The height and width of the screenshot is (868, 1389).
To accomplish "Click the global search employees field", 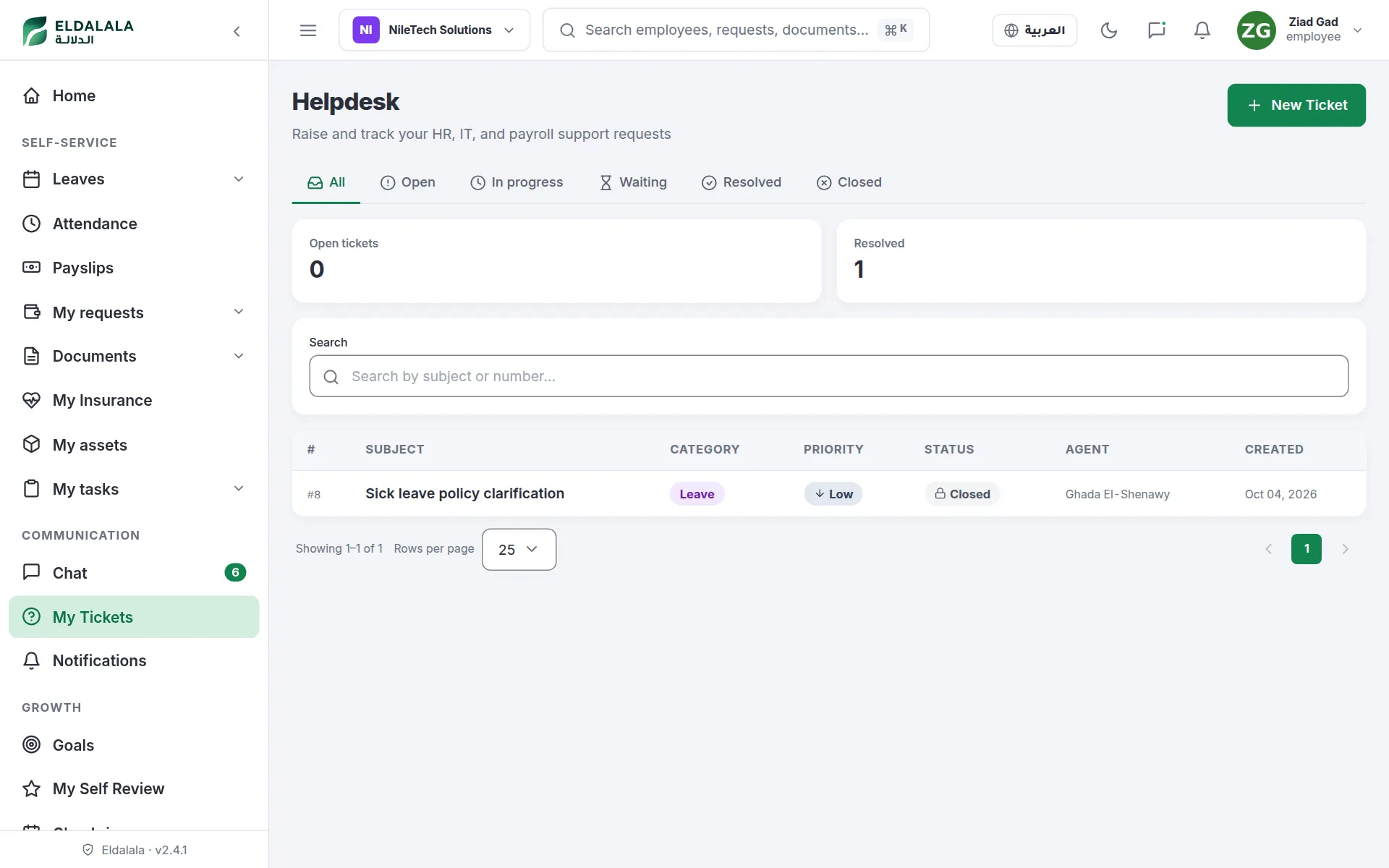I will point(736,30).
